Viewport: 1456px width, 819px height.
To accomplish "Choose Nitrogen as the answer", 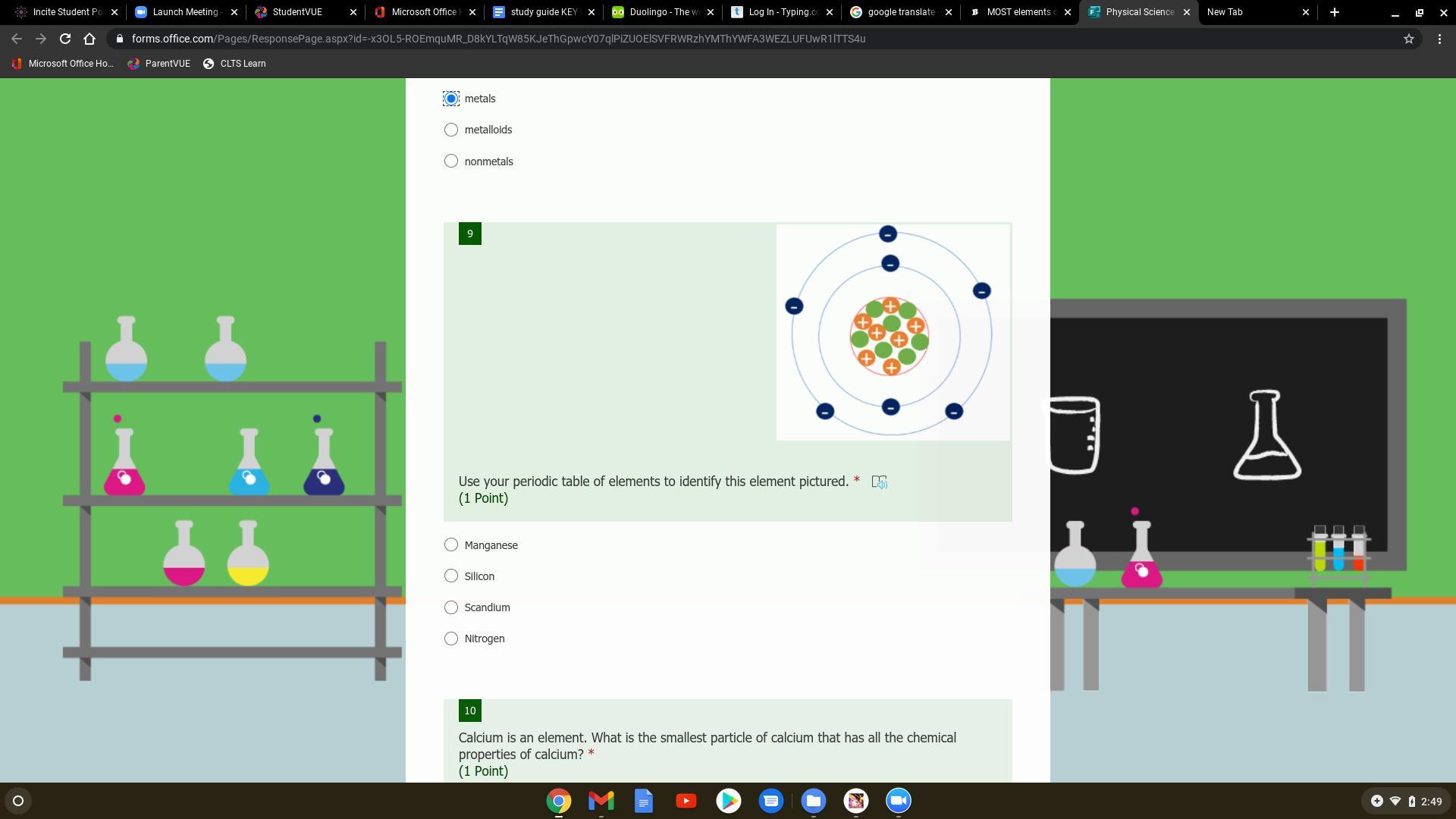I will tap(451, 639).
